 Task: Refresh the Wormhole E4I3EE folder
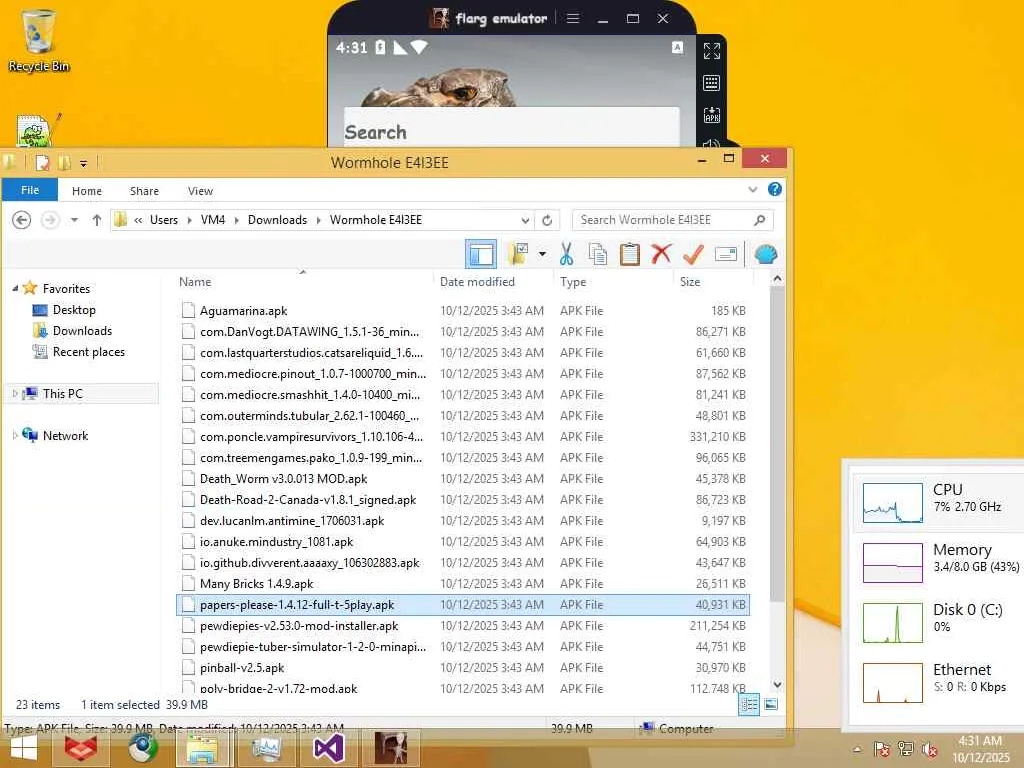coord(547,220)
